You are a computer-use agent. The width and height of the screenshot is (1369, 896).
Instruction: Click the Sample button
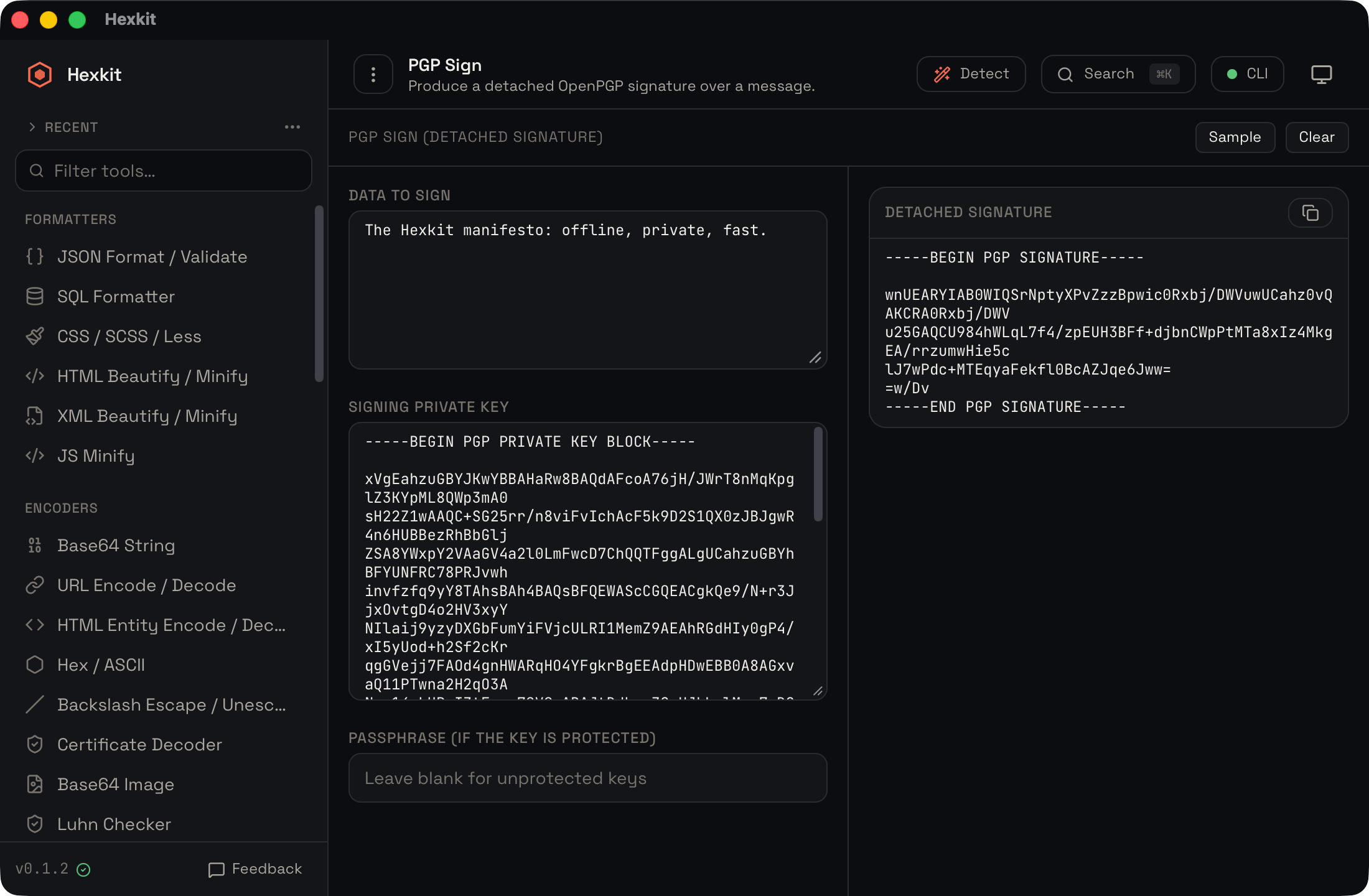(x=1235, y=137)
